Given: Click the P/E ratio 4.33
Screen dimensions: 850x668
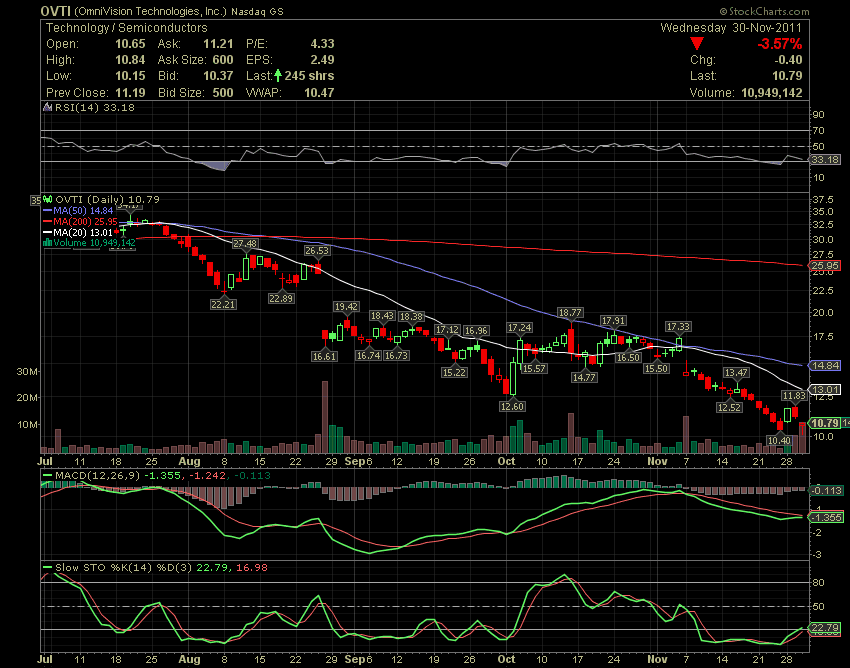Looking at the screenshot, I should click(x=322, y=44).
